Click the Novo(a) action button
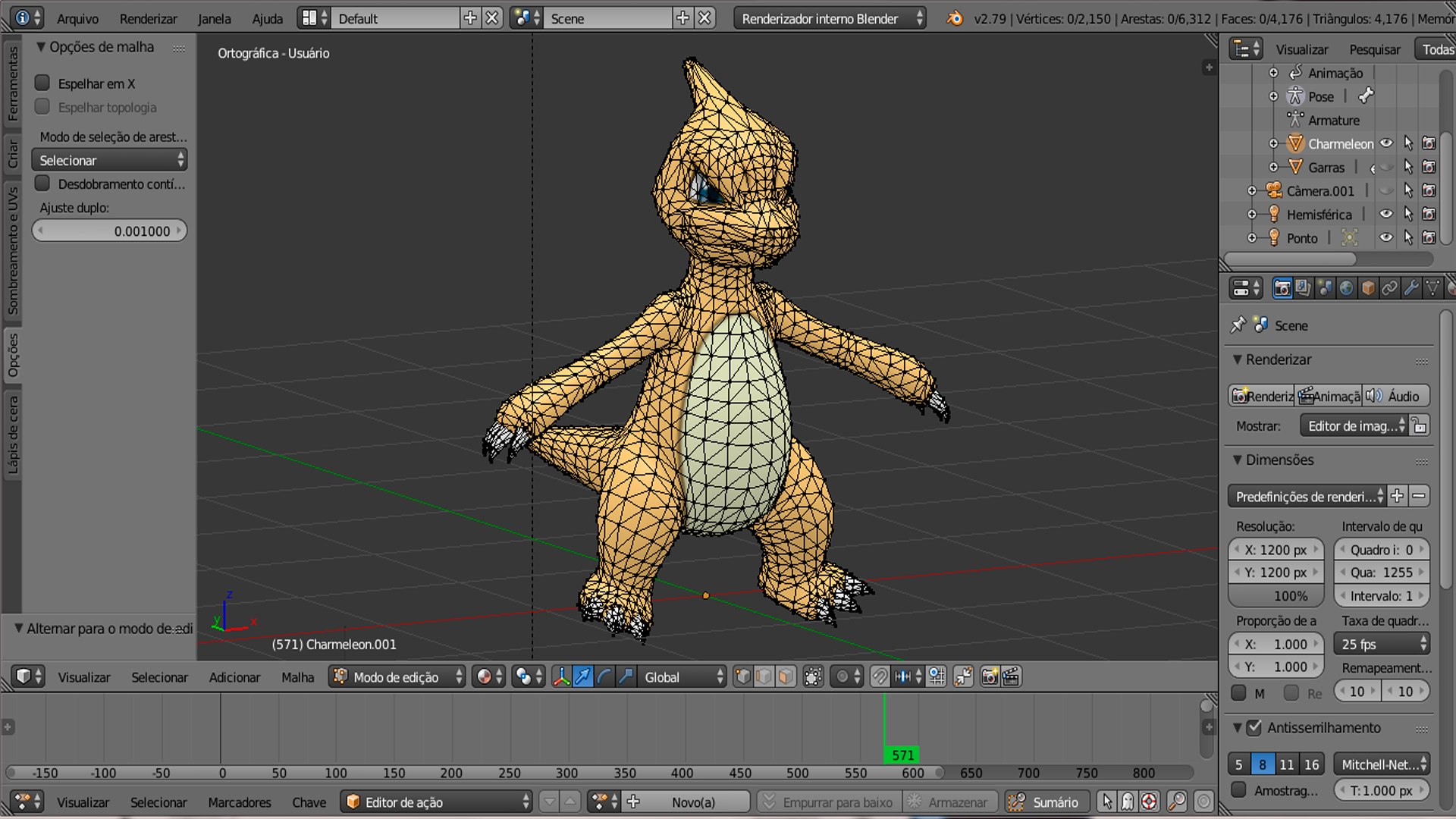The image size is (1456, 819). (693, 802)
